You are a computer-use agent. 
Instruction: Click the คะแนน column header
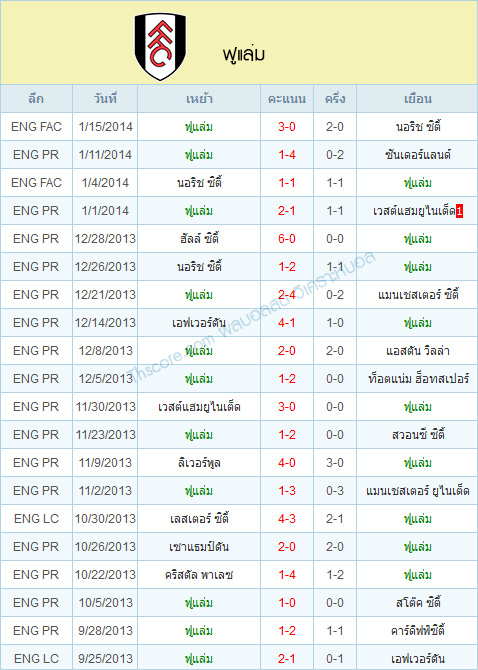click(287, 99)
